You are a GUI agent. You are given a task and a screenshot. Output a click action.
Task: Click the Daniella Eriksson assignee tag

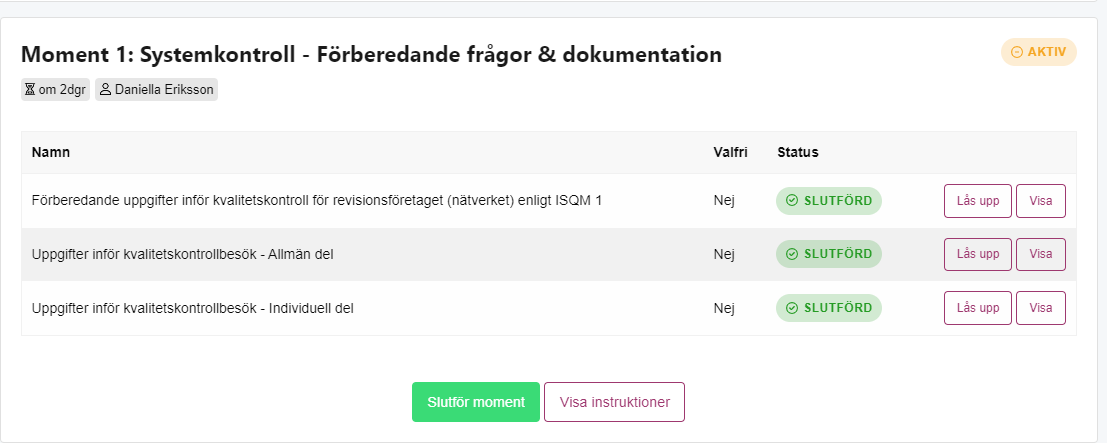[x=156, y=90]
